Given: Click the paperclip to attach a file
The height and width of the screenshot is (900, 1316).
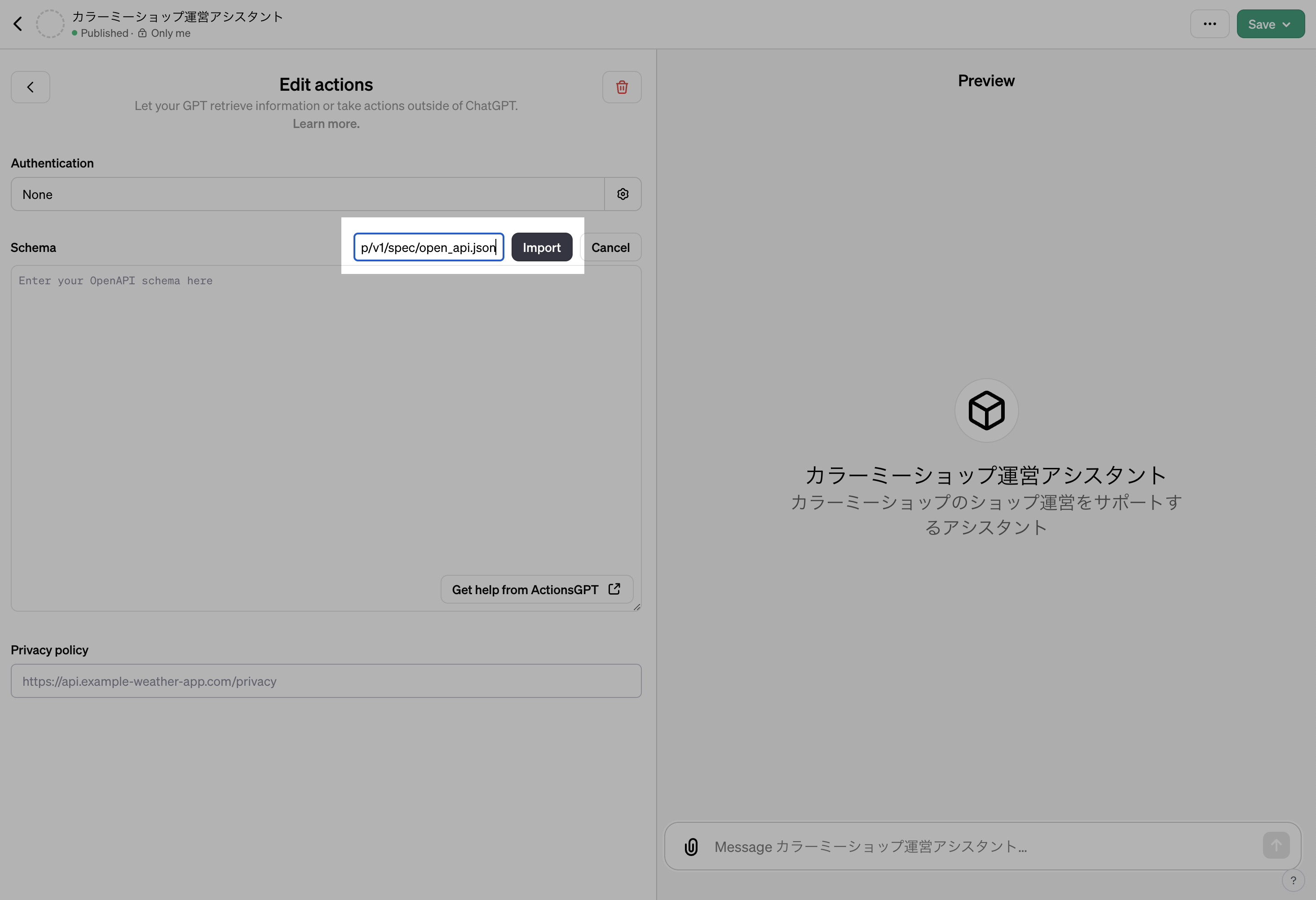Looking at the screenshot, I should [x=691, y=846].
